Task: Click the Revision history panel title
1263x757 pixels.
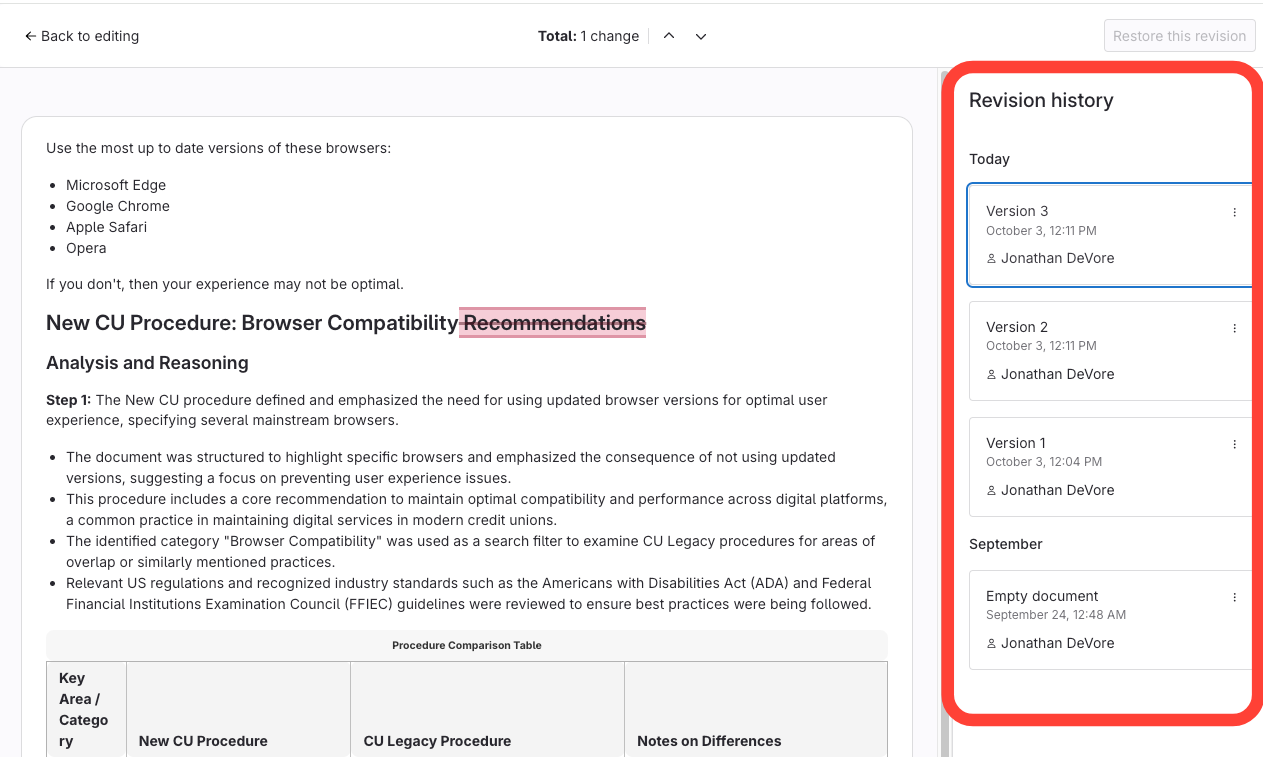Action: coord(1041,100)
